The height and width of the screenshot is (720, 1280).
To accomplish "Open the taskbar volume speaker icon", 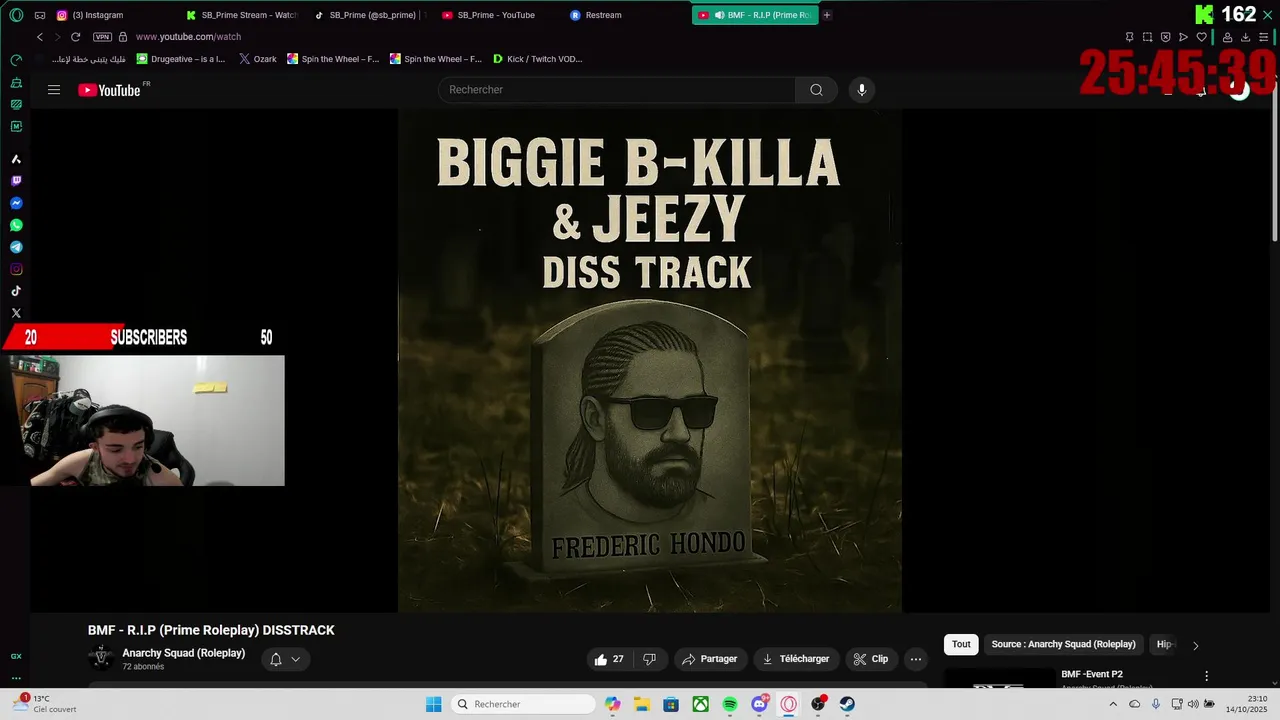I will 1193,704.
